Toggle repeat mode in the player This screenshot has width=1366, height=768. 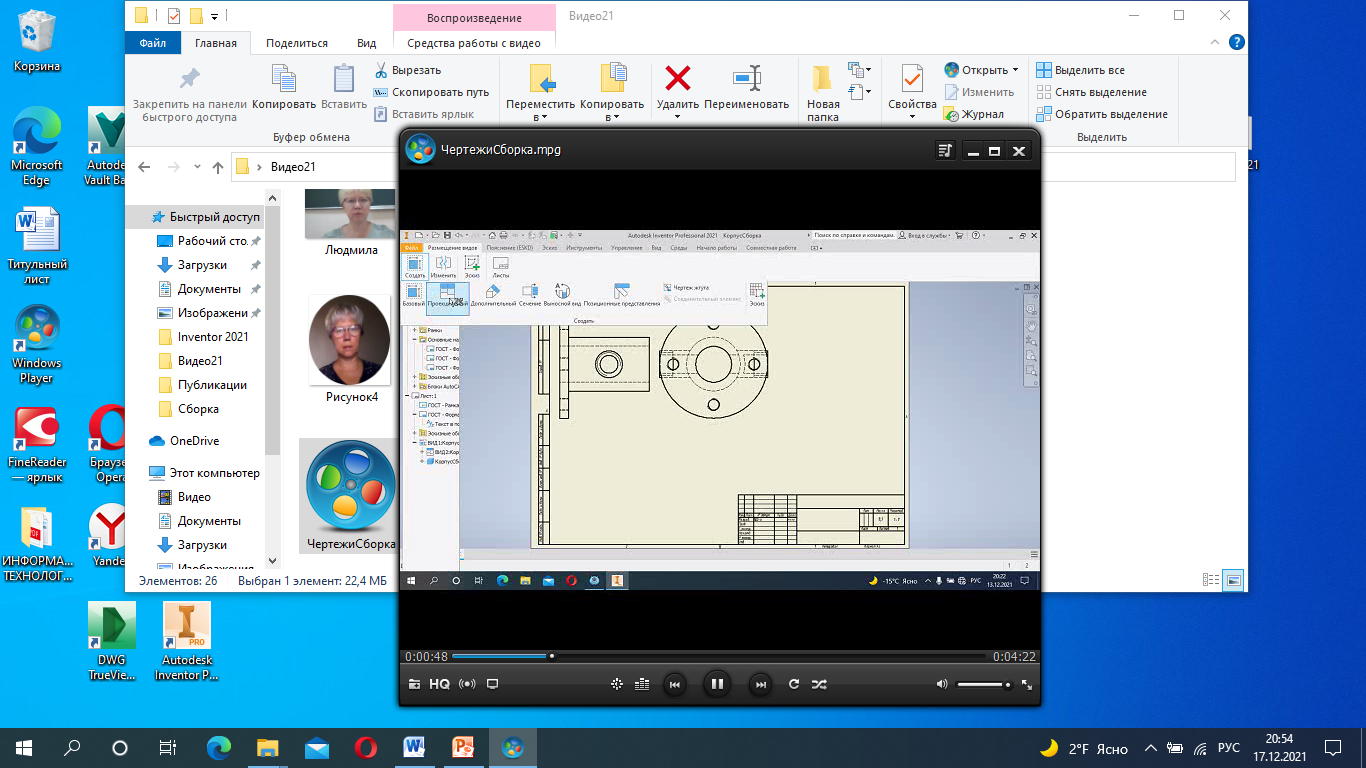click(x=794, y=684)
